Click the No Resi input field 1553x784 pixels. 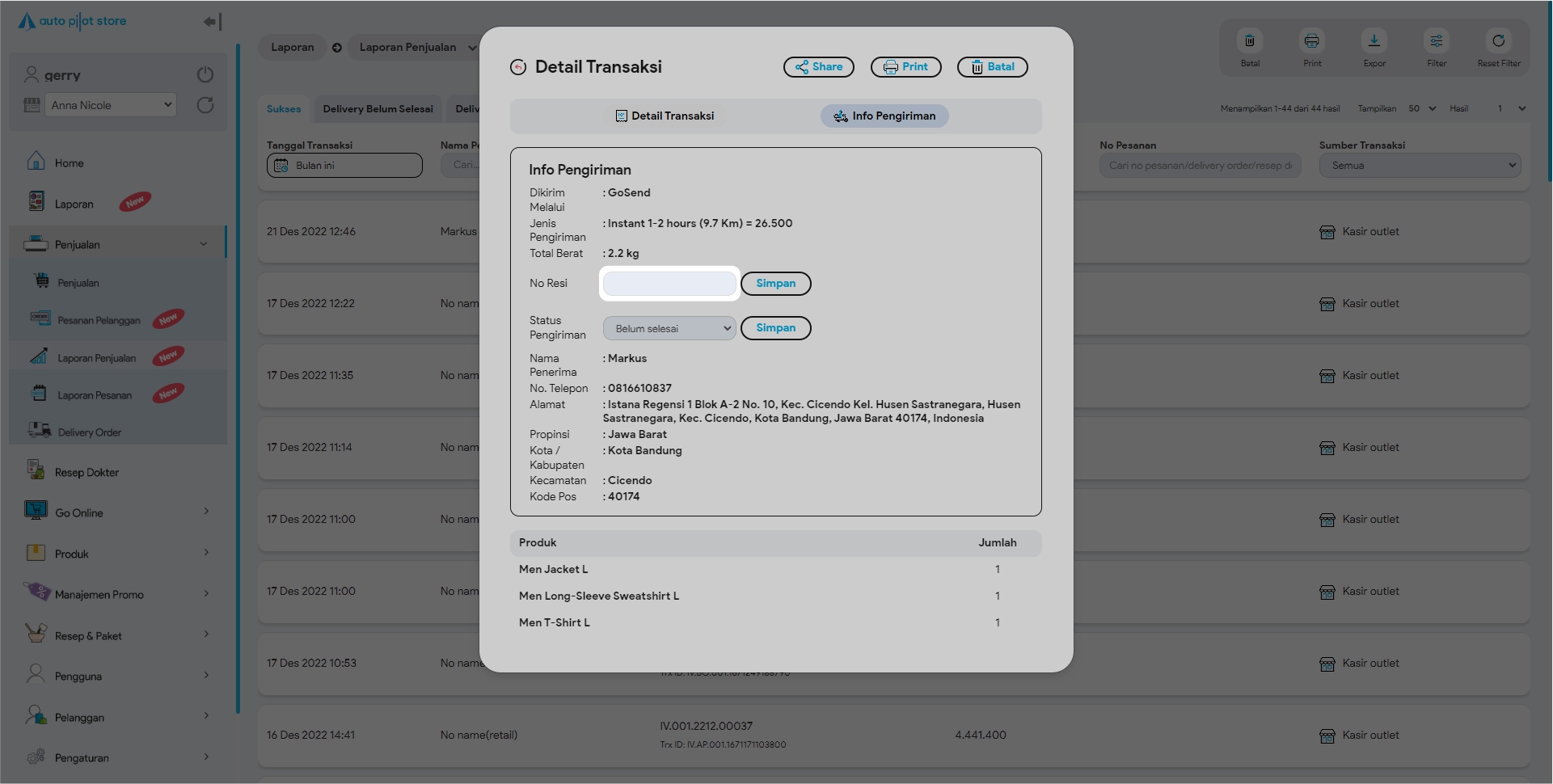click(x=669, y=284)
